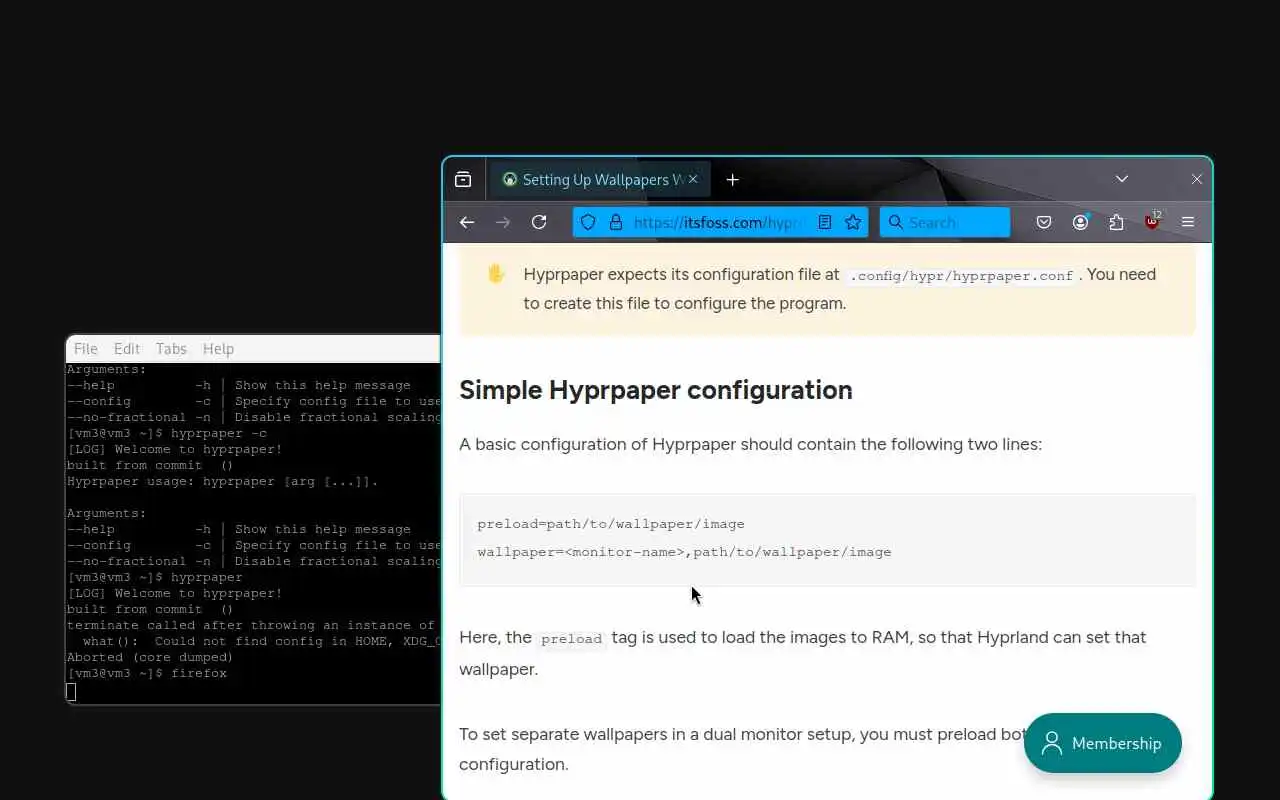The height and width of the screenshot is (800, 1280).
Task: Go back with Firefox back arrow
Action: (x=467, y=222)
